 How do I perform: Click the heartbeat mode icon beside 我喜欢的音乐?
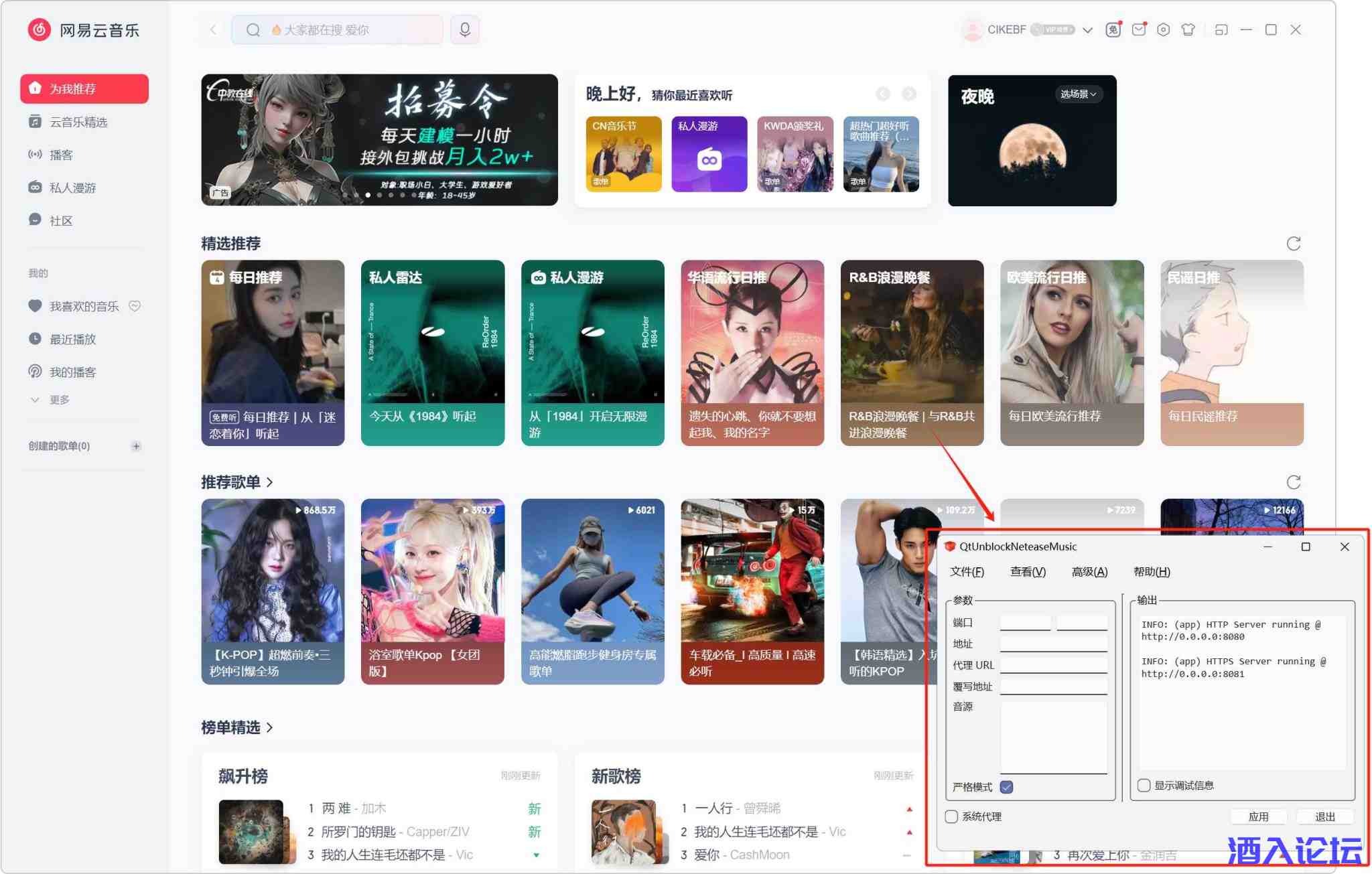tap(135, 306)
